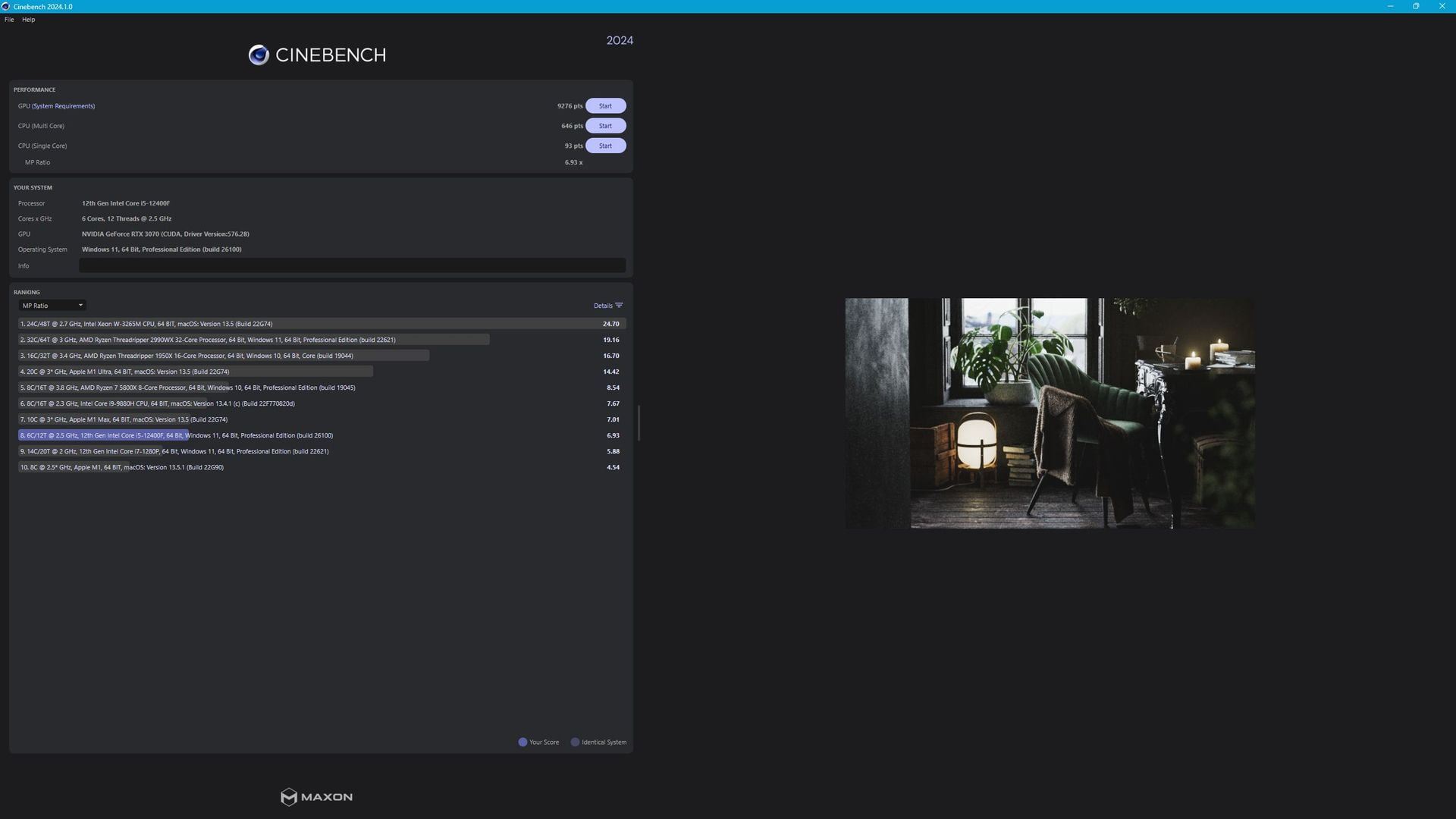Click the Details link in Ranking panel

point(603,306)
